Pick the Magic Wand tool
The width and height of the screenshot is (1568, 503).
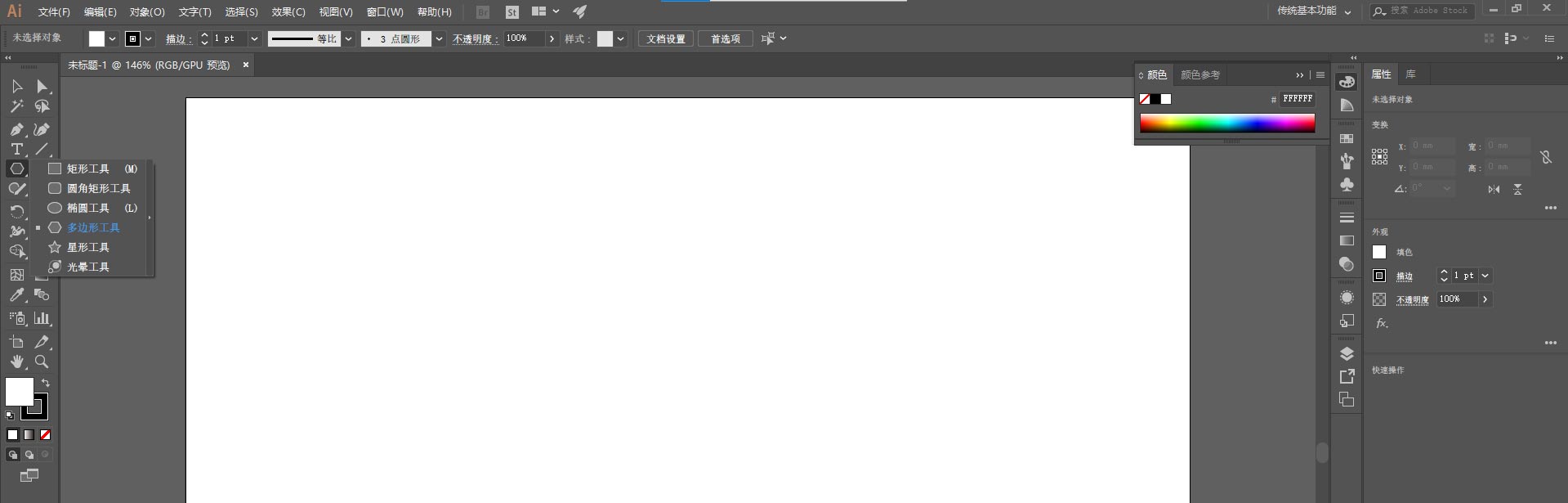16,106
